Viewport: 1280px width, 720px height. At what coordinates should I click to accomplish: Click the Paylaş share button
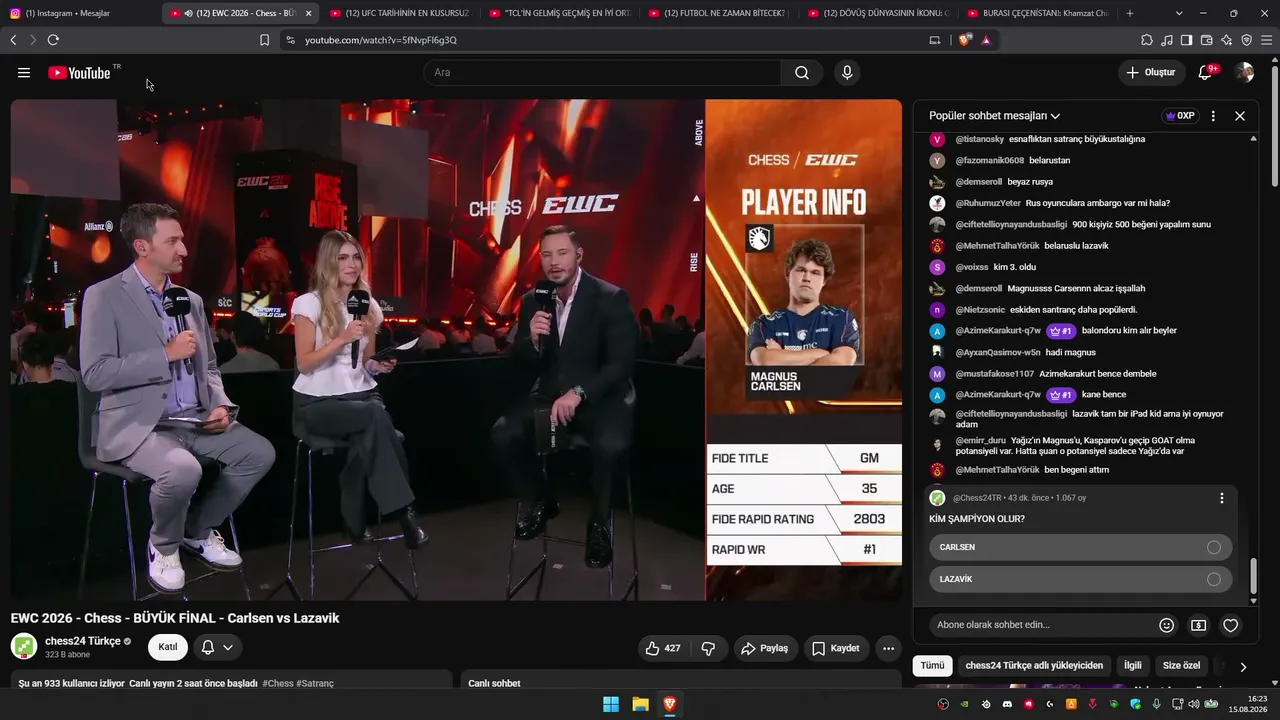[765, 648]
